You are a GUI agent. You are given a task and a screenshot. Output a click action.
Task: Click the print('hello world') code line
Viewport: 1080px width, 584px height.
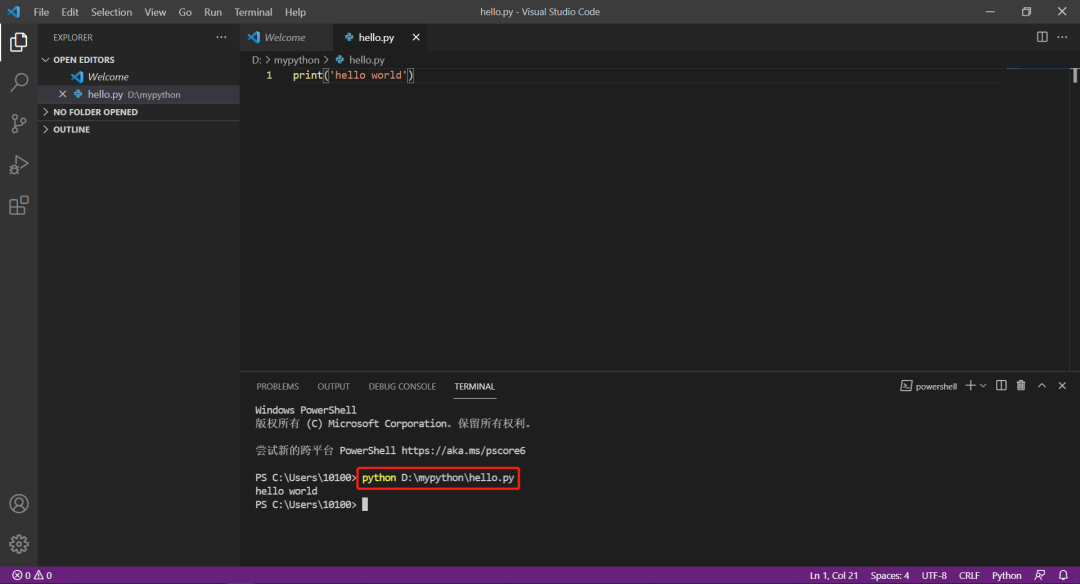(x=353, y=75)
